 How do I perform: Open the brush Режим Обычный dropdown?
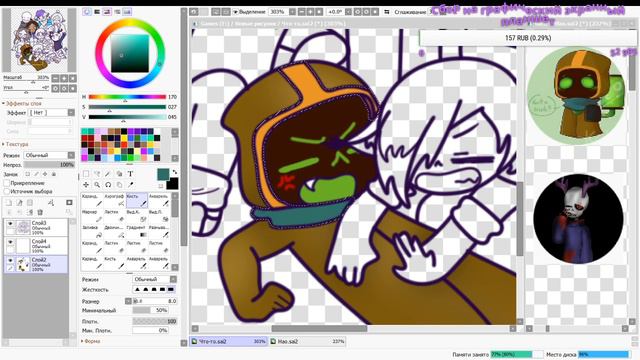155,279
